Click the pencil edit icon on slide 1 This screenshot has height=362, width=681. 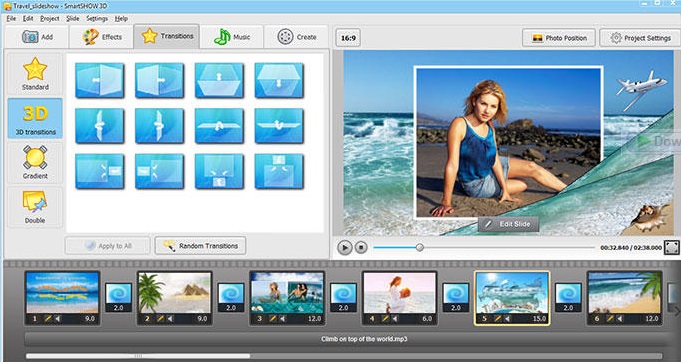[48, 319]
